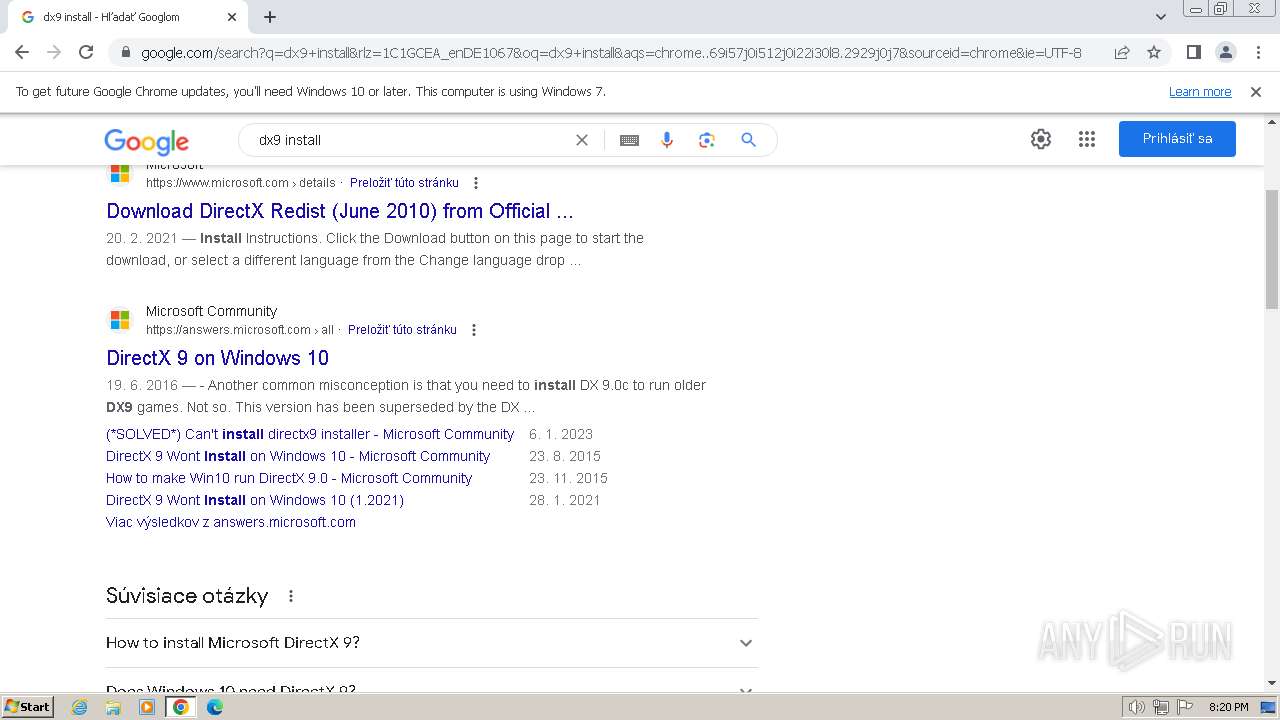Open the Google apps grid

tap(1087, 139)
